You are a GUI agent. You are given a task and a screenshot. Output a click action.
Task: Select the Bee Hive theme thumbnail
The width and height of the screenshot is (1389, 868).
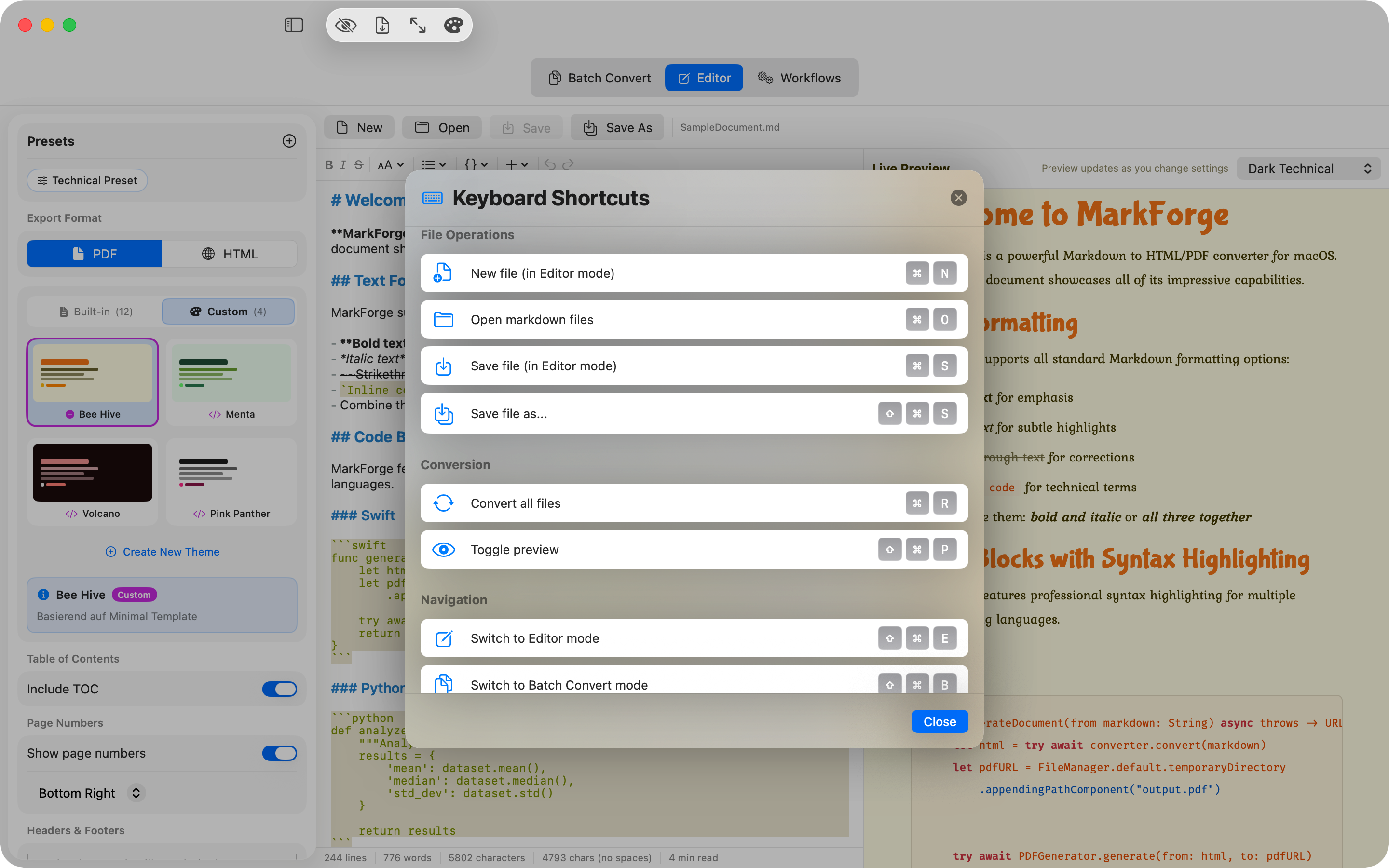point(93,382)
